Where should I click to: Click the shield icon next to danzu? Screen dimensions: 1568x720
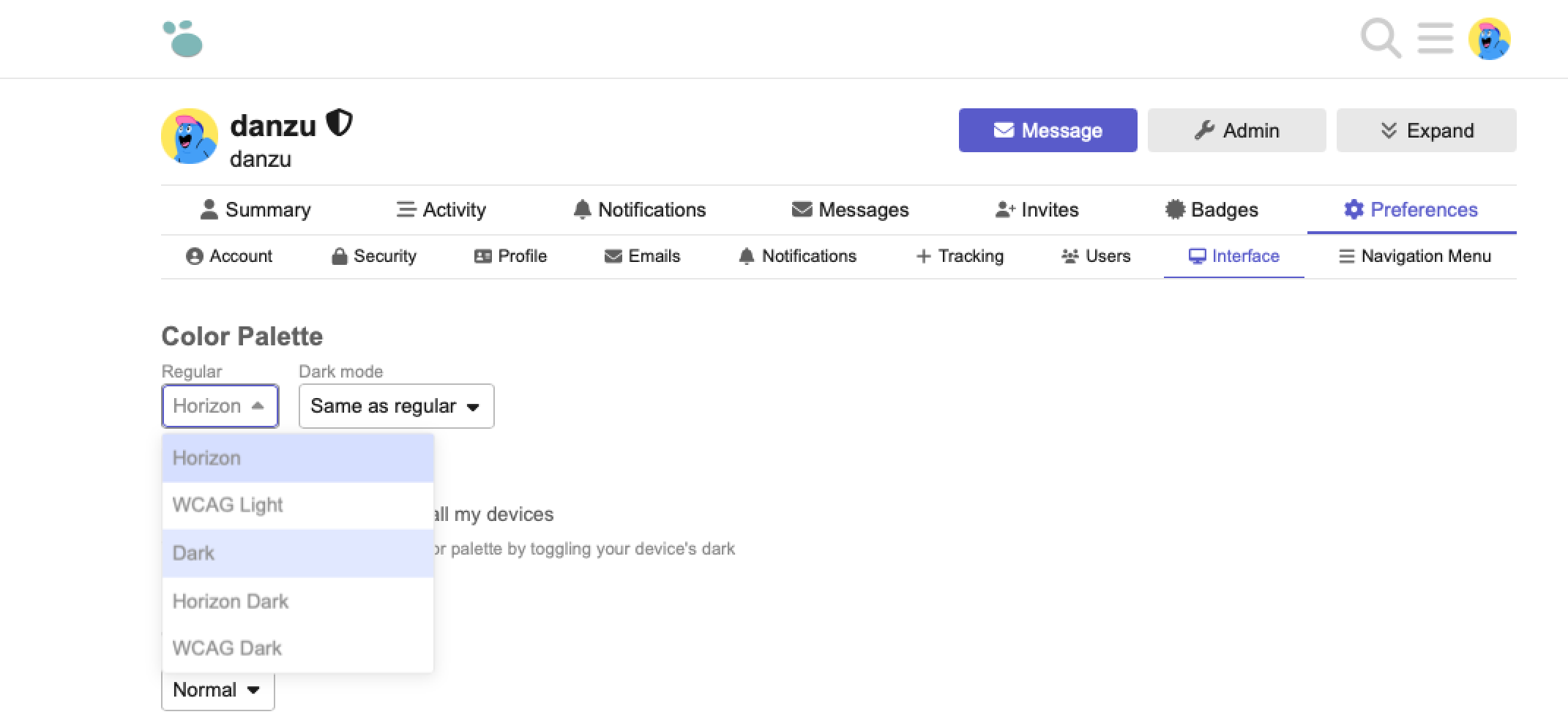point(339,124)
